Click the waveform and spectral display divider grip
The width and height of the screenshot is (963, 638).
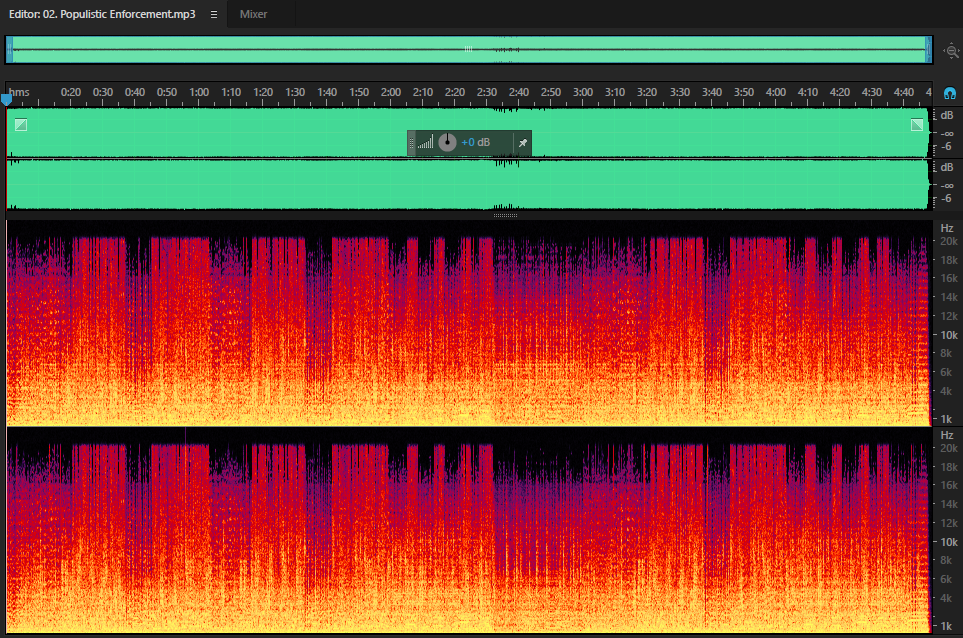(505, 216)
